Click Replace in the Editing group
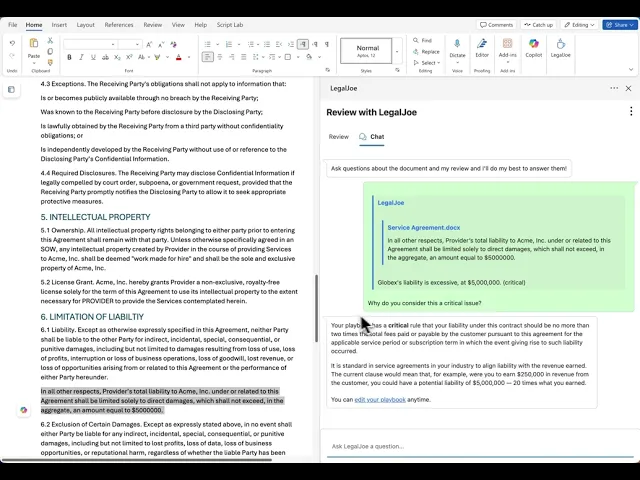This screenshot has width=640, height=480. (427, 51)
